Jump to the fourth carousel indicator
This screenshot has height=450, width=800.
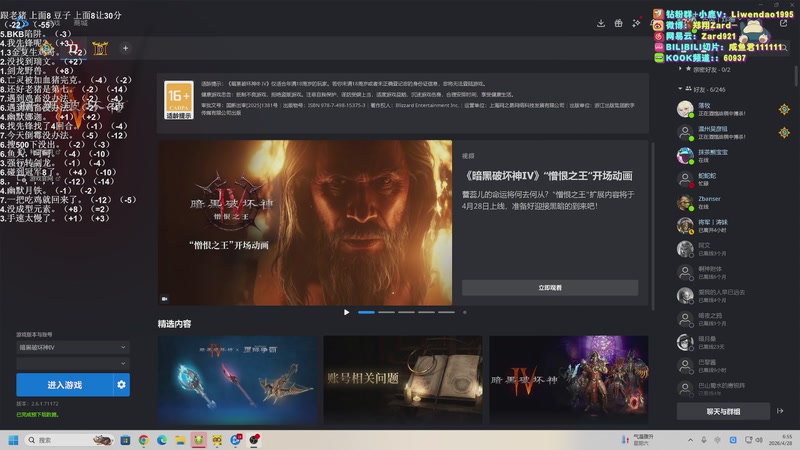coord(427,312)
